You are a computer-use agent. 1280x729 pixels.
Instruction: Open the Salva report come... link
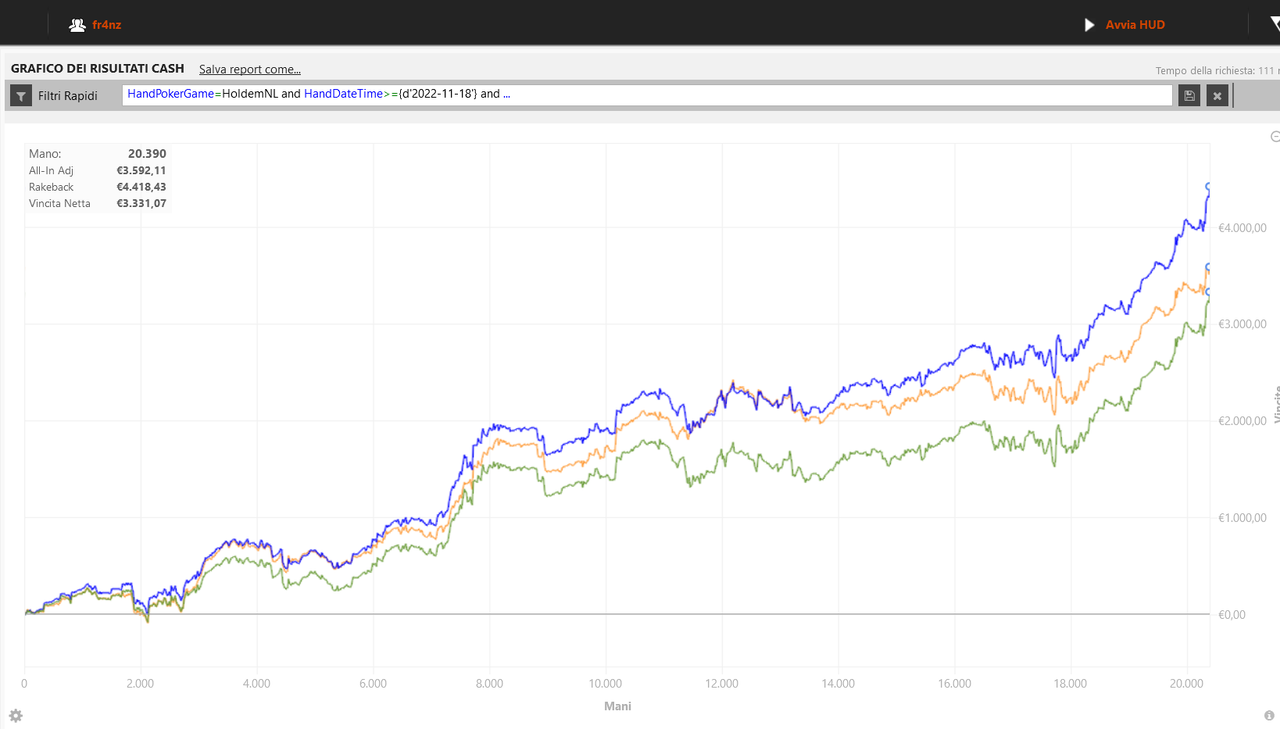click(250, 69)
